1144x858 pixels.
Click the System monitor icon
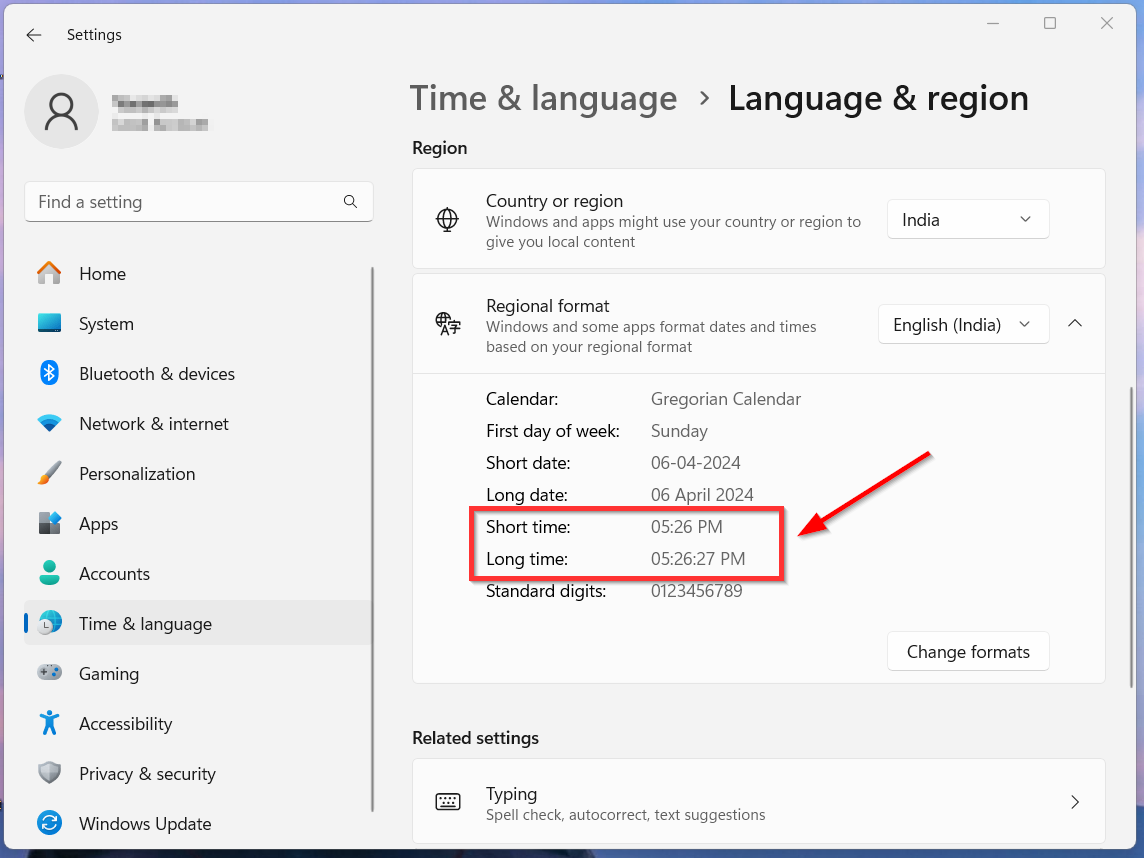pyautogui.click(x=50, y=323)
